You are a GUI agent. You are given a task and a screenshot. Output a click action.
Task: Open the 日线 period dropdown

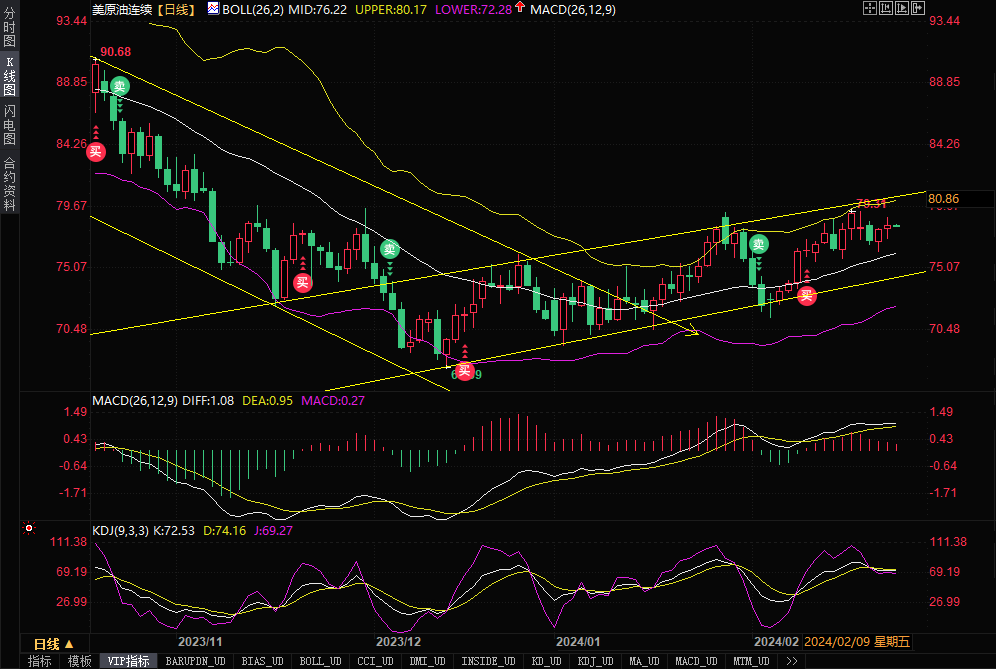(53, 642)
